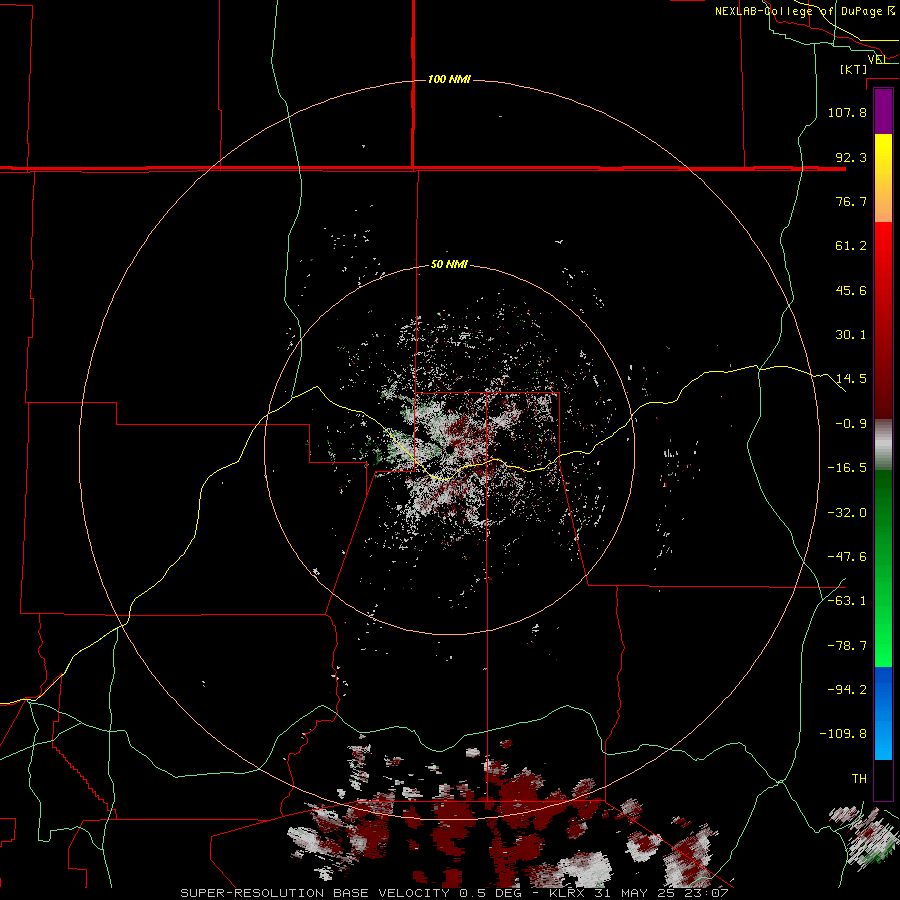Click the 107.8 scale value

[x=847, y=112]
